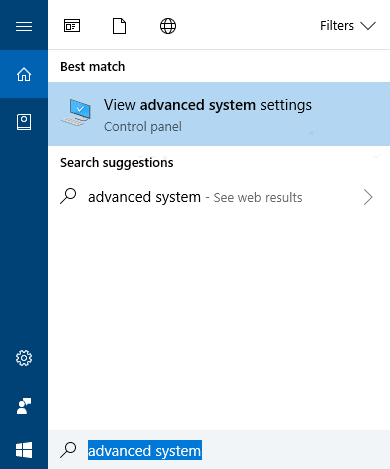
Task: Click the computer monitor icon of best match
Action: (x=76, y=112)
